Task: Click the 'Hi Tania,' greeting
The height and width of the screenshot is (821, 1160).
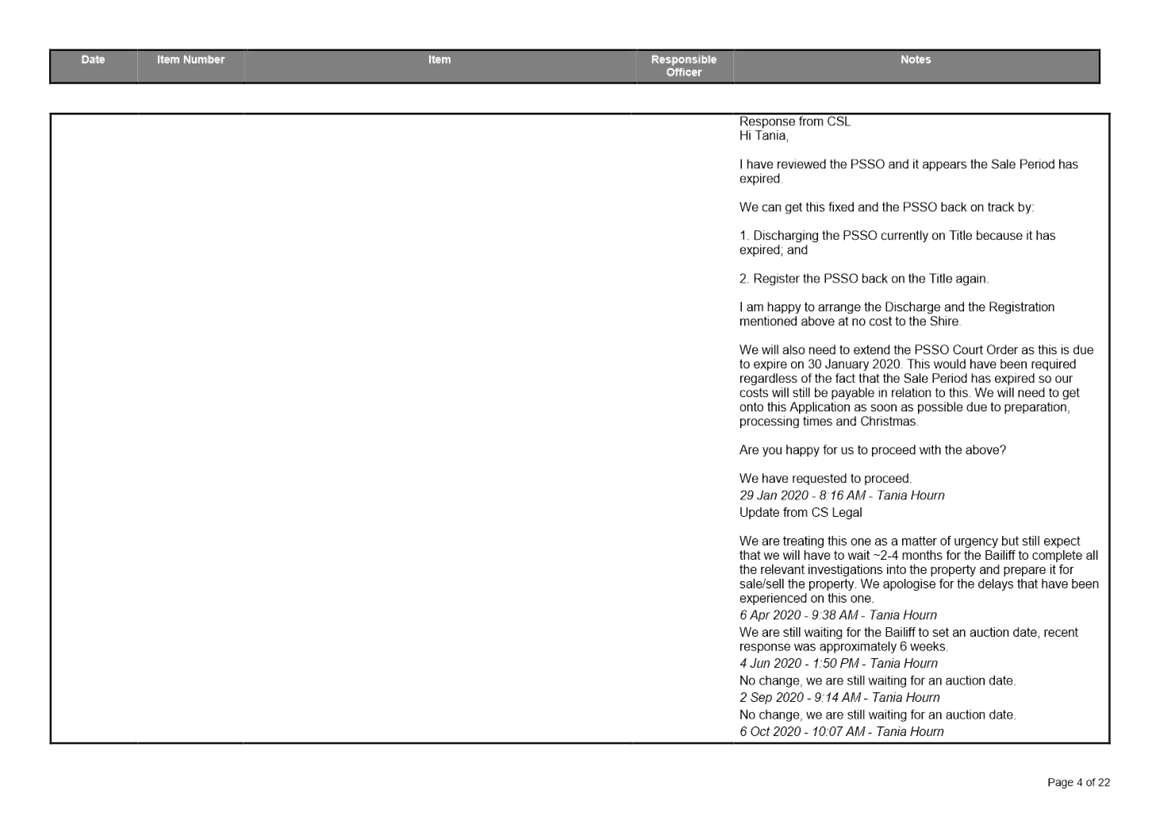Action: point(763,136)
